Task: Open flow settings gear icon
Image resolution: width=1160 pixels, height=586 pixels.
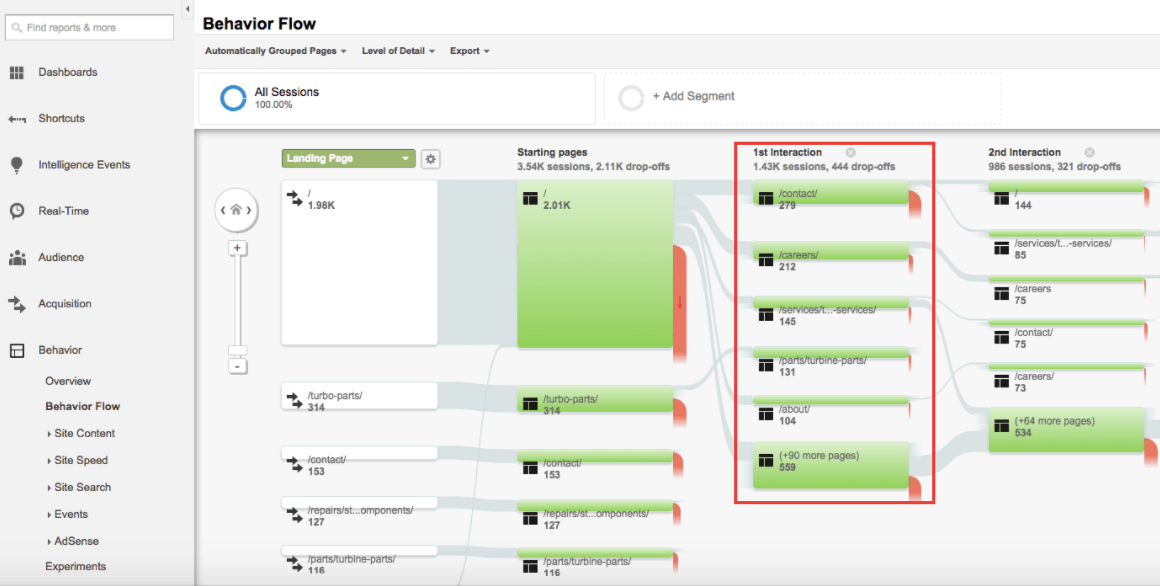Action: (430, 159)
